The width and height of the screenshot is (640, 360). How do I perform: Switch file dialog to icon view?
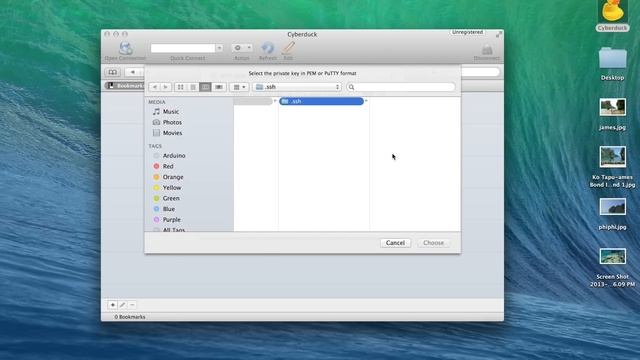point(180,87)
